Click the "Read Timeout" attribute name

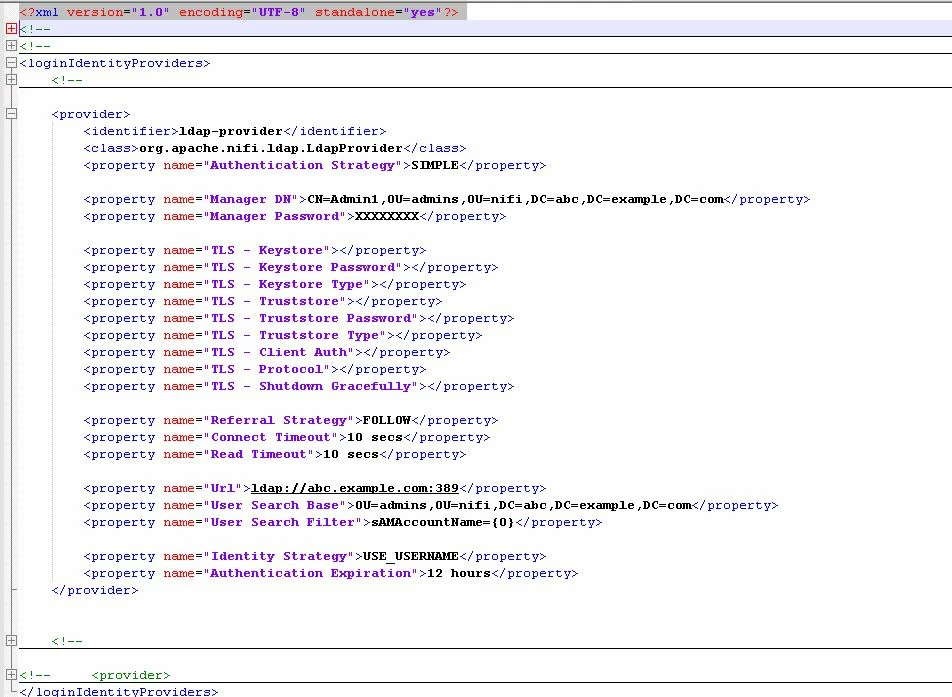[x=259, y=454]
